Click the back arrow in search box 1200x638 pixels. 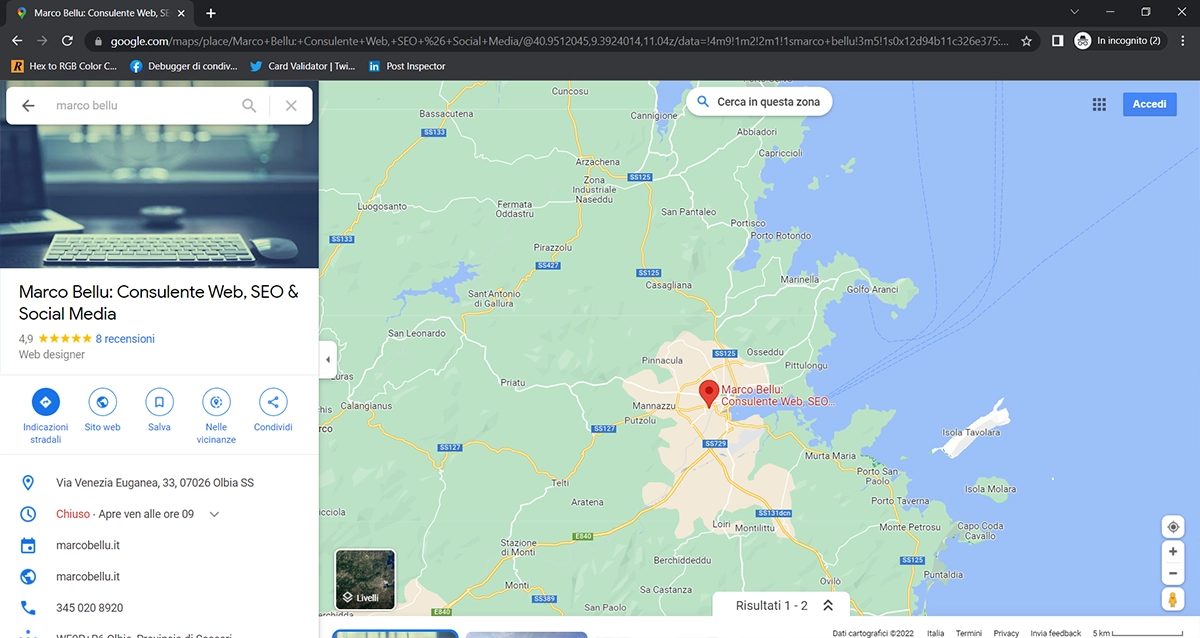coord(28,105)
